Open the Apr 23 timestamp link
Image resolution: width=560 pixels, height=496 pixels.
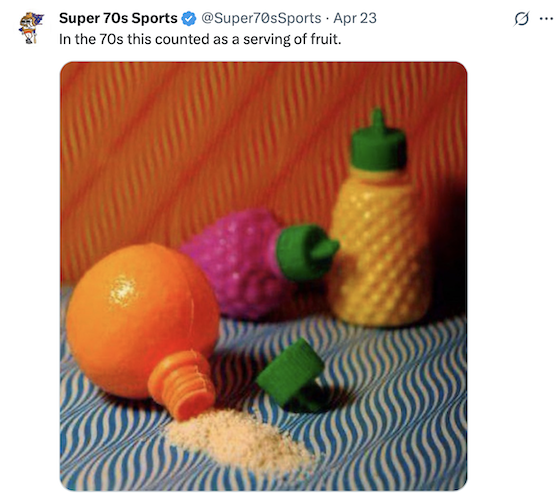click(355, 18)
